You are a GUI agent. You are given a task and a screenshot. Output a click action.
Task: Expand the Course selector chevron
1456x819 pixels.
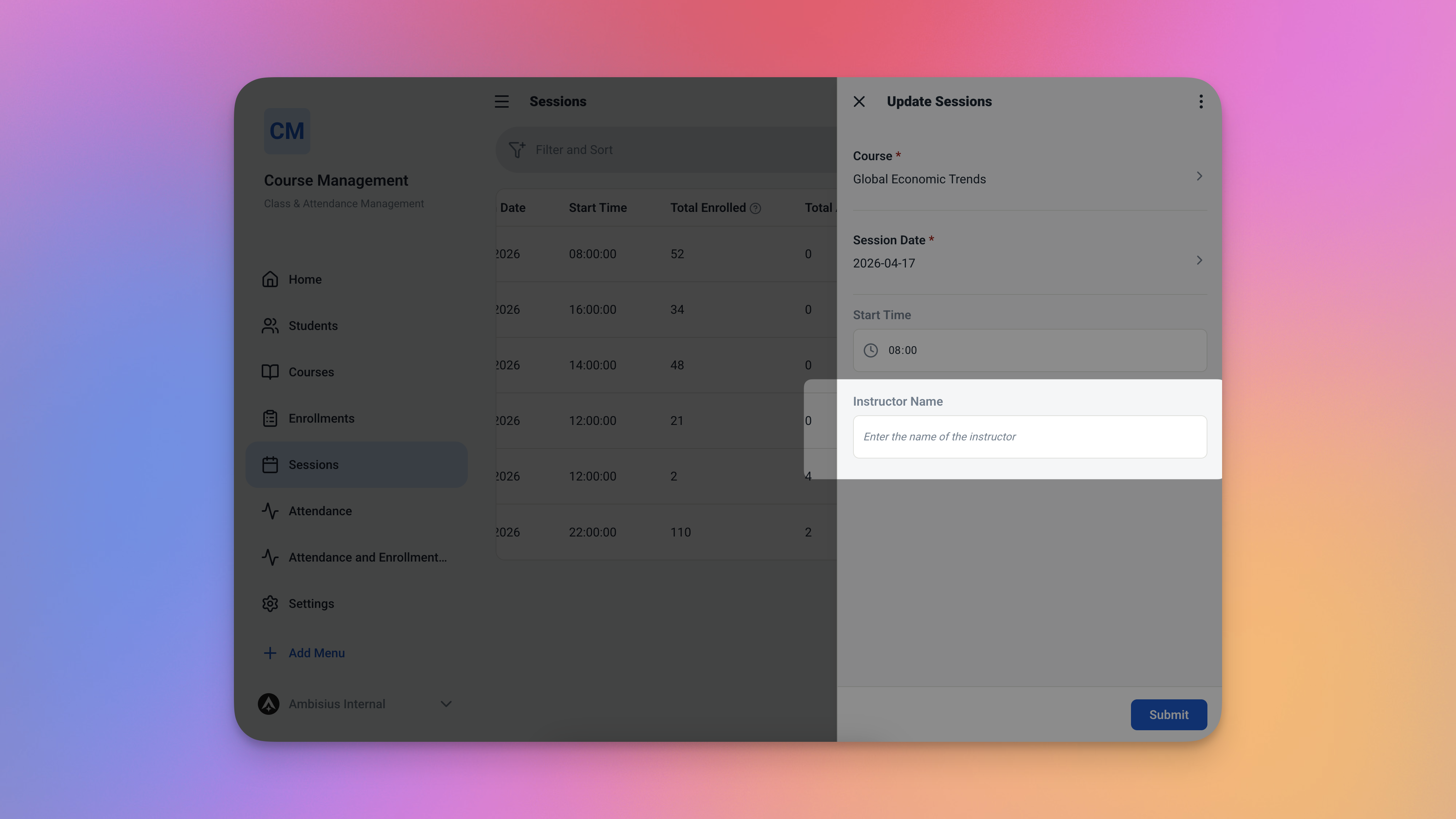[x=1199, y=176]
